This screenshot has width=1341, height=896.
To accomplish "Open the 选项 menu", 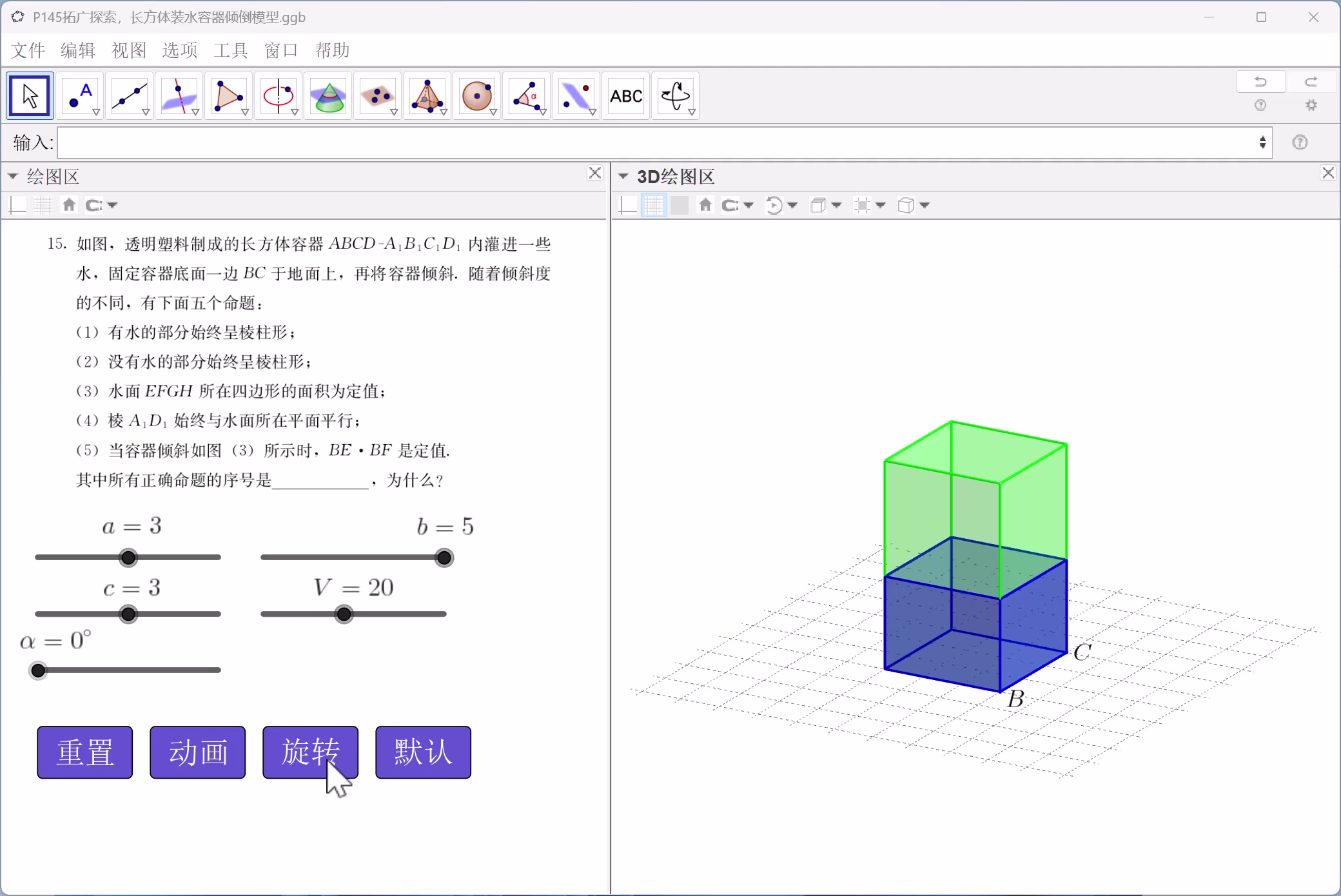I will click(179, 50).
